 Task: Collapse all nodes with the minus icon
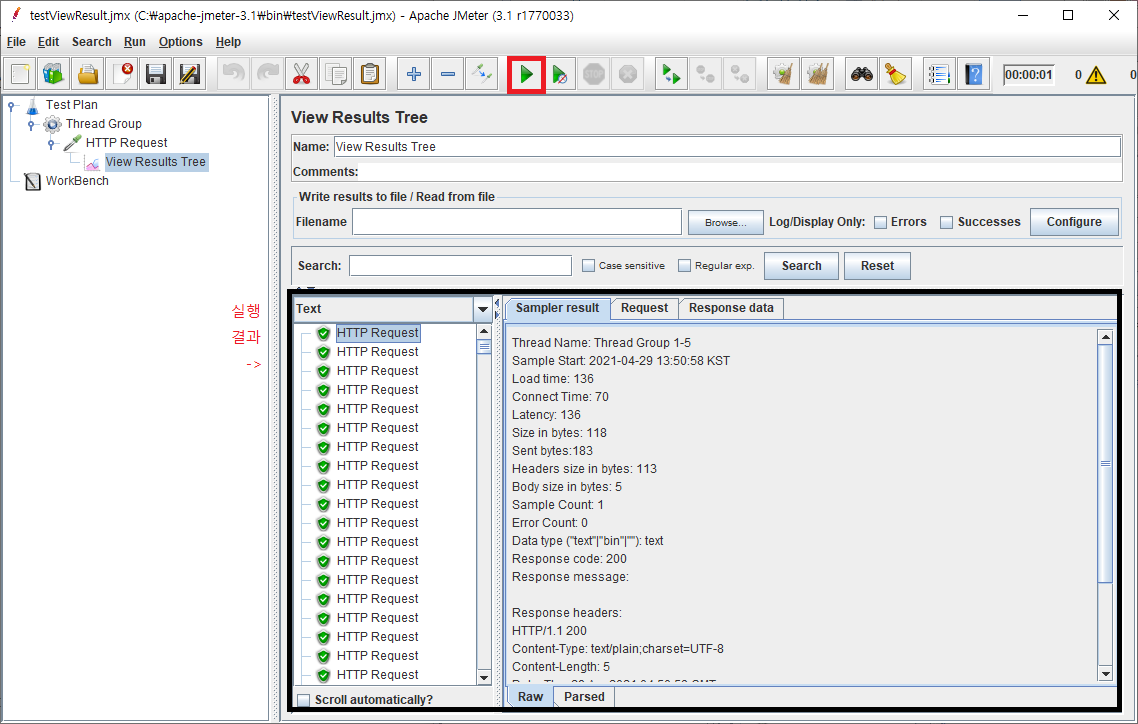(x=448, y=74)
